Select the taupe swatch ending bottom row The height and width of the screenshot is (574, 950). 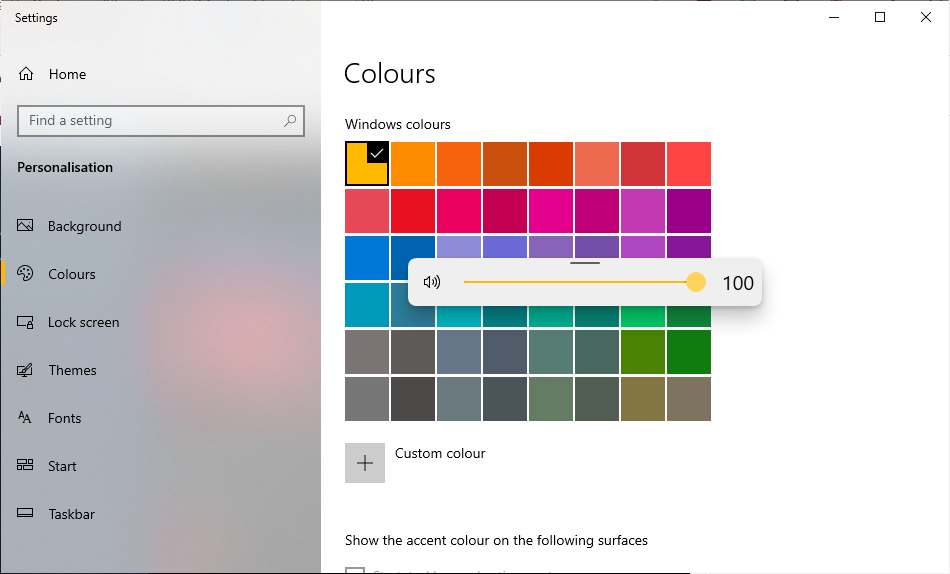pyautogui.click(x=689, y=399)
